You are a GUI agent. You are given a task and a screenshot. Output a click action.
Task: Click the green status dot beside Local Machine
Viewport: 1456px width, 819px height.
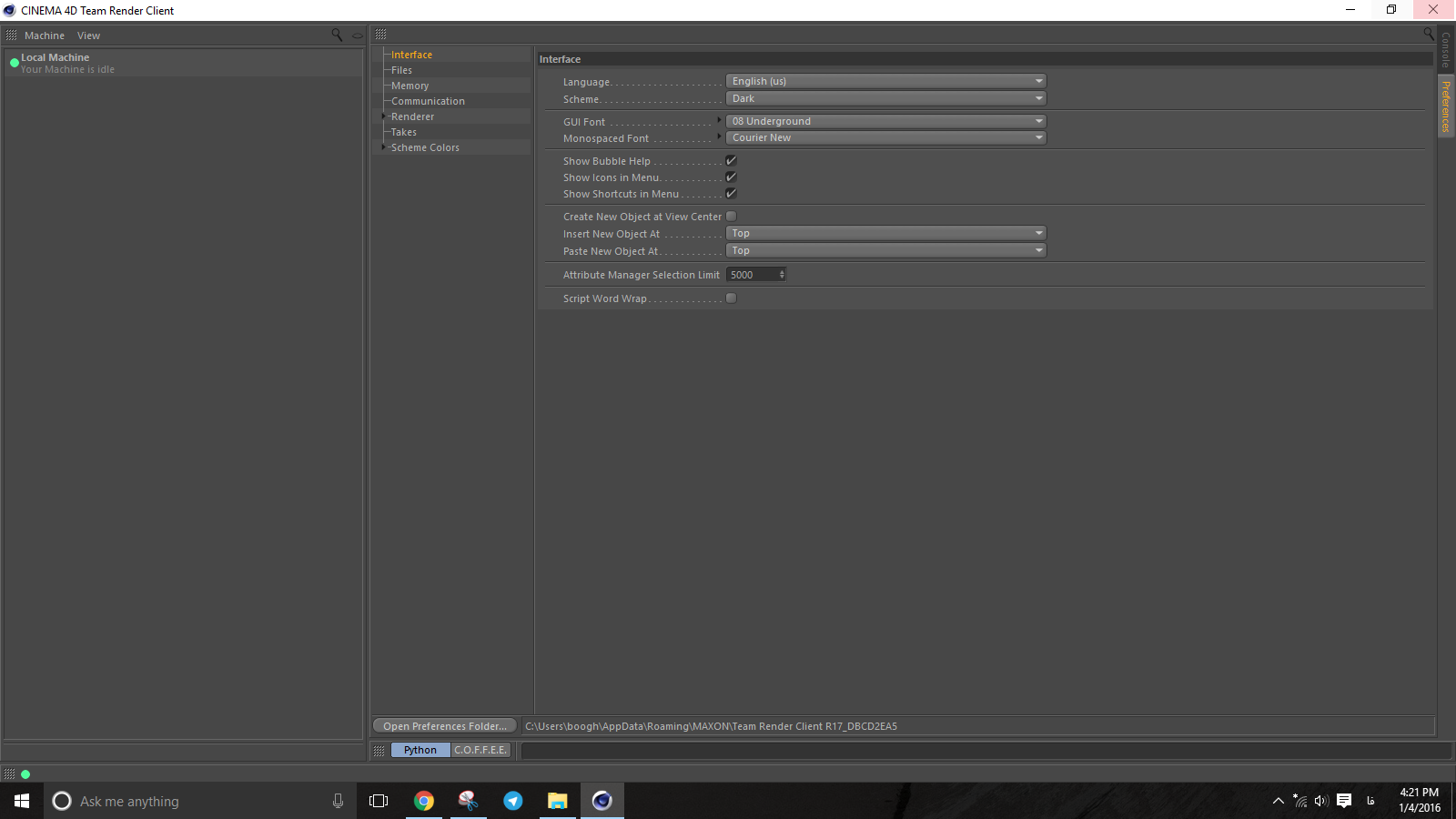(x=14, y=63)
